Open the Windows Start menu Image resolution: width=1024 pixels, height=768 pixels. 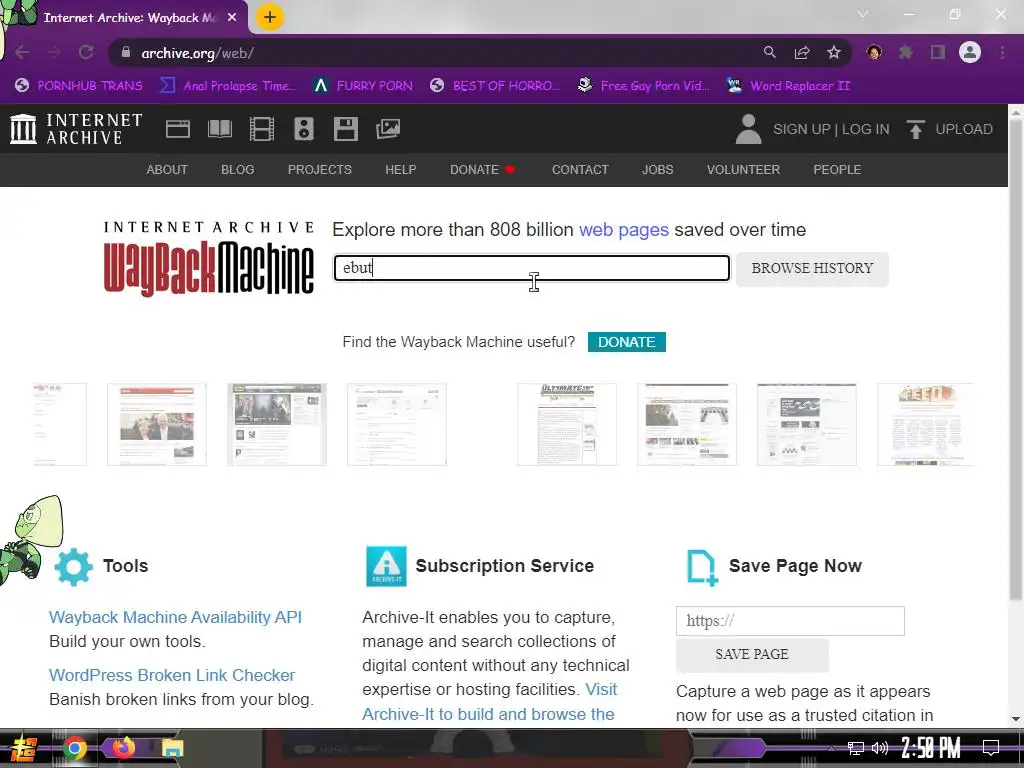point(24,749)
